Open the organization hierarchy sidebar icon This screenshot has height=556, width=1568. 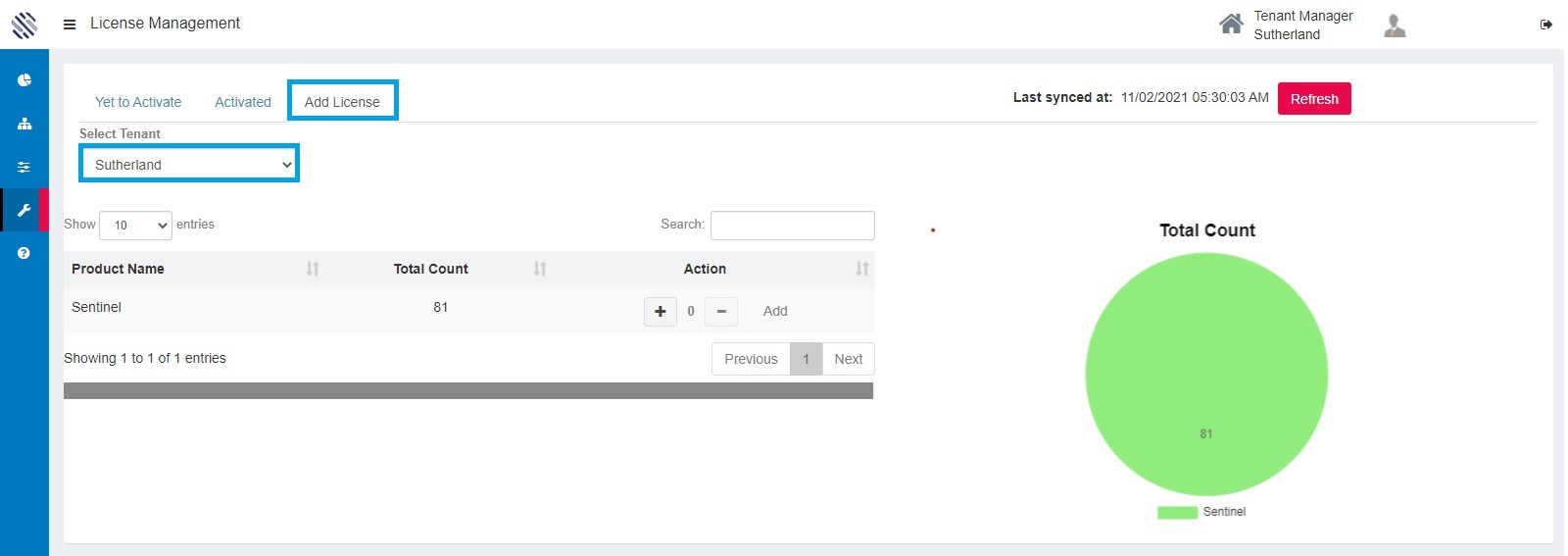[24, 124]
